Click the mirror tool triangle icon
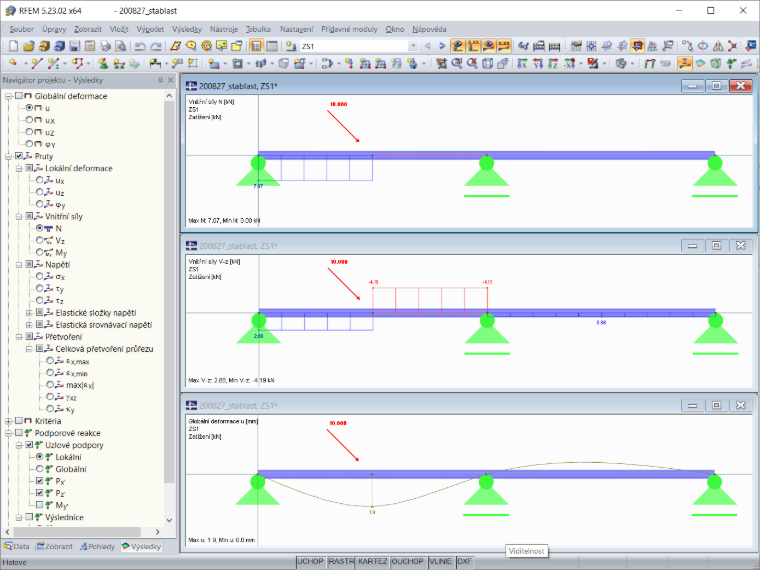 pos(718,46)
